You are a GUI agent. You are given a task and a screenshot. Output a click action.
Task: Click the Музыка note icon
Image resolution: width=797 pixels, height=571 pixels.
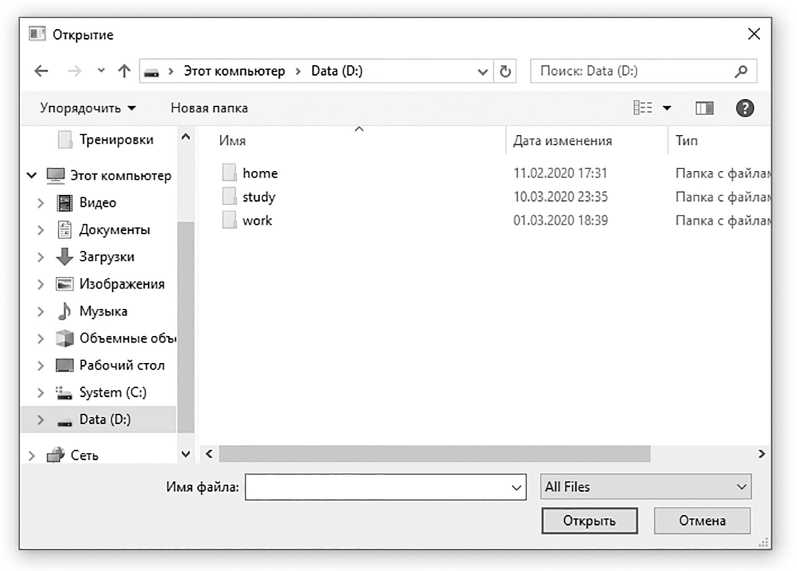point(65,311)
